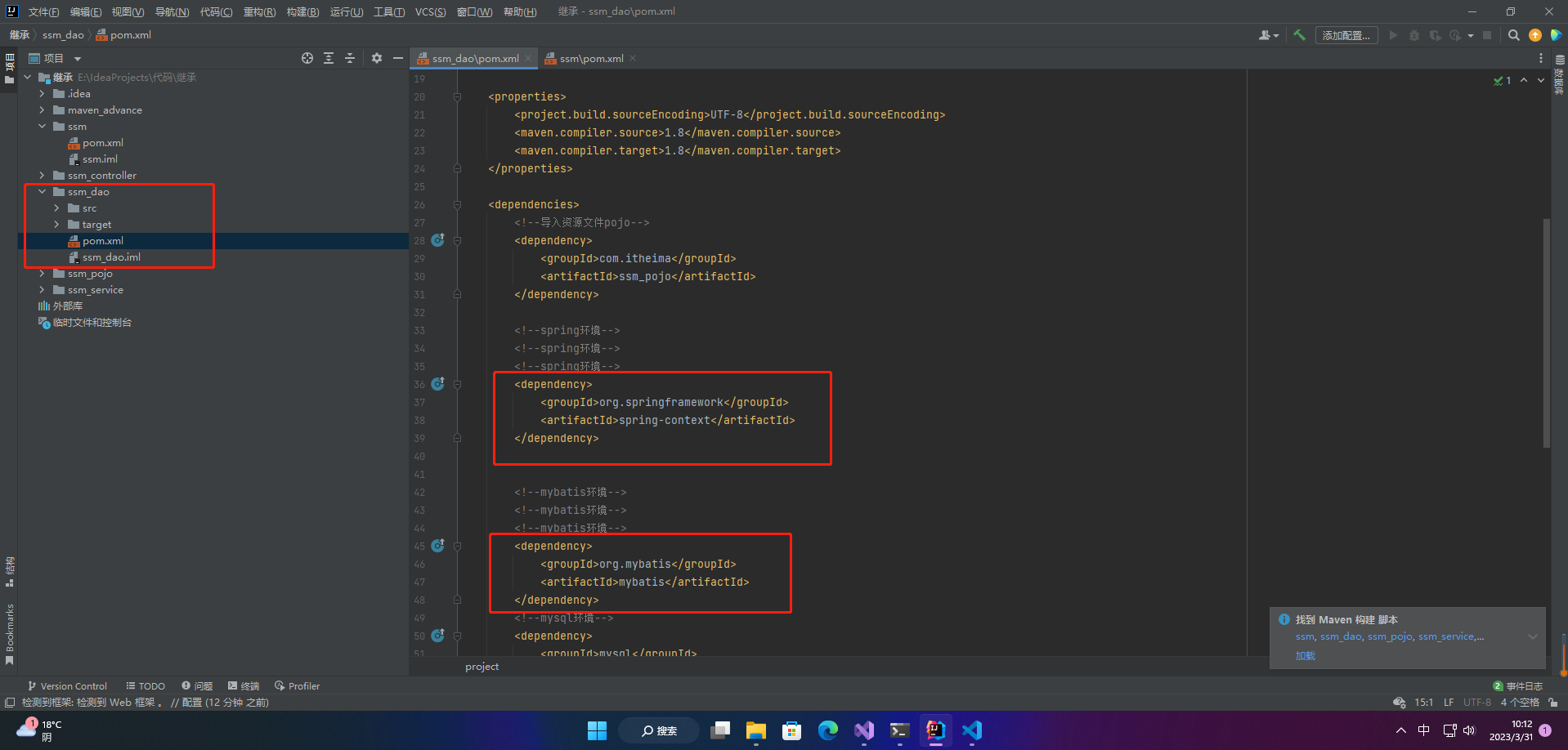
Task: Open the project view dropdown arrow
Action: 78,59
